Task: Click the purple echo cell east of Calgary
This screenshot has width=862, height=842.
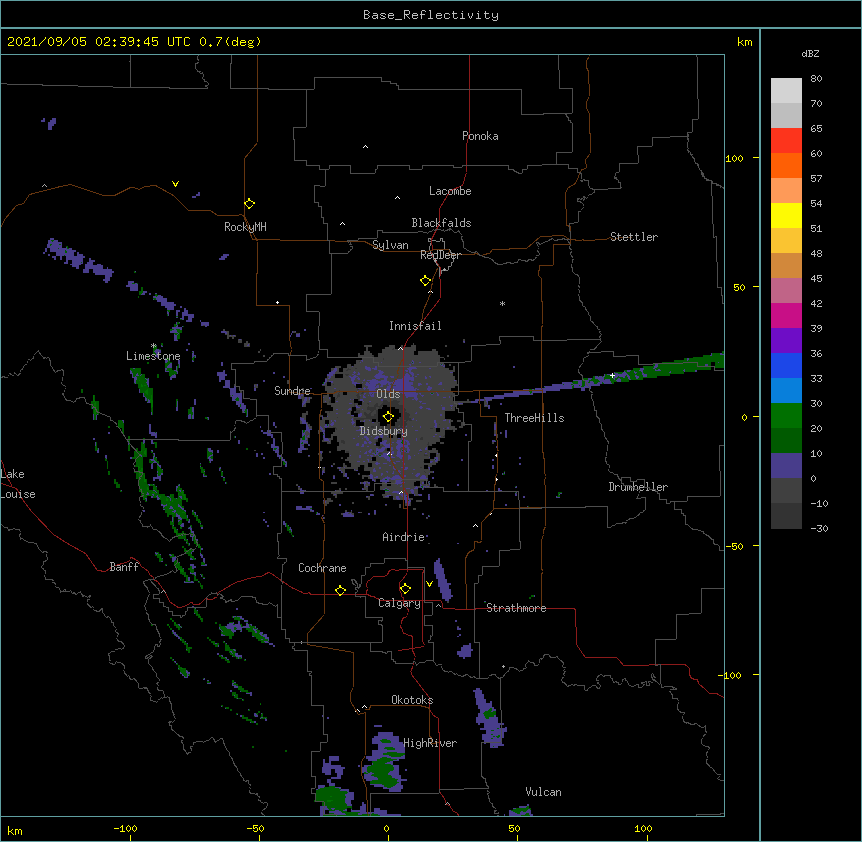Action: click(x=443, y=580)
